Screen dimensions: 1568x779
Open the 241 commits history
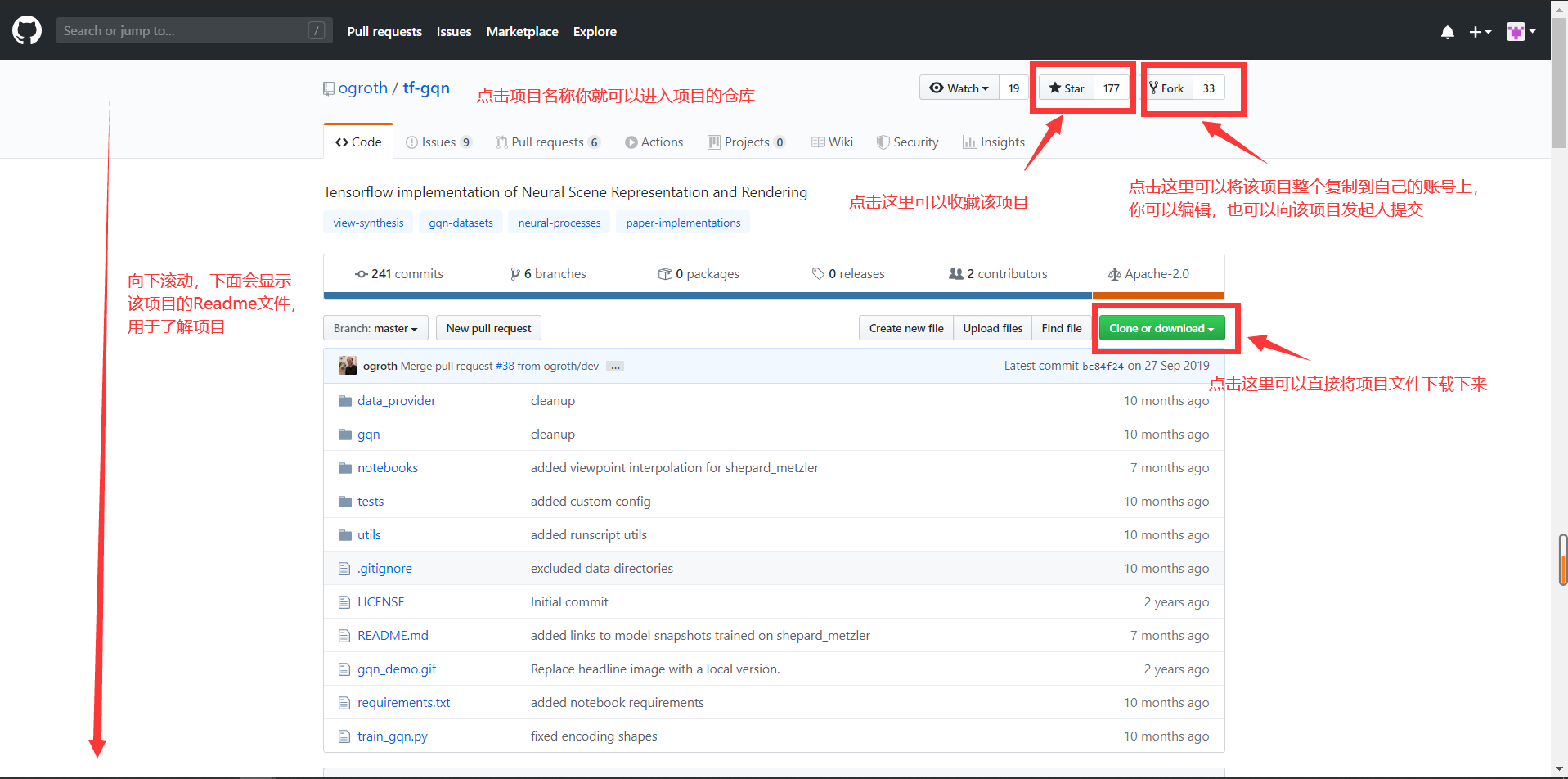[399, 273]
